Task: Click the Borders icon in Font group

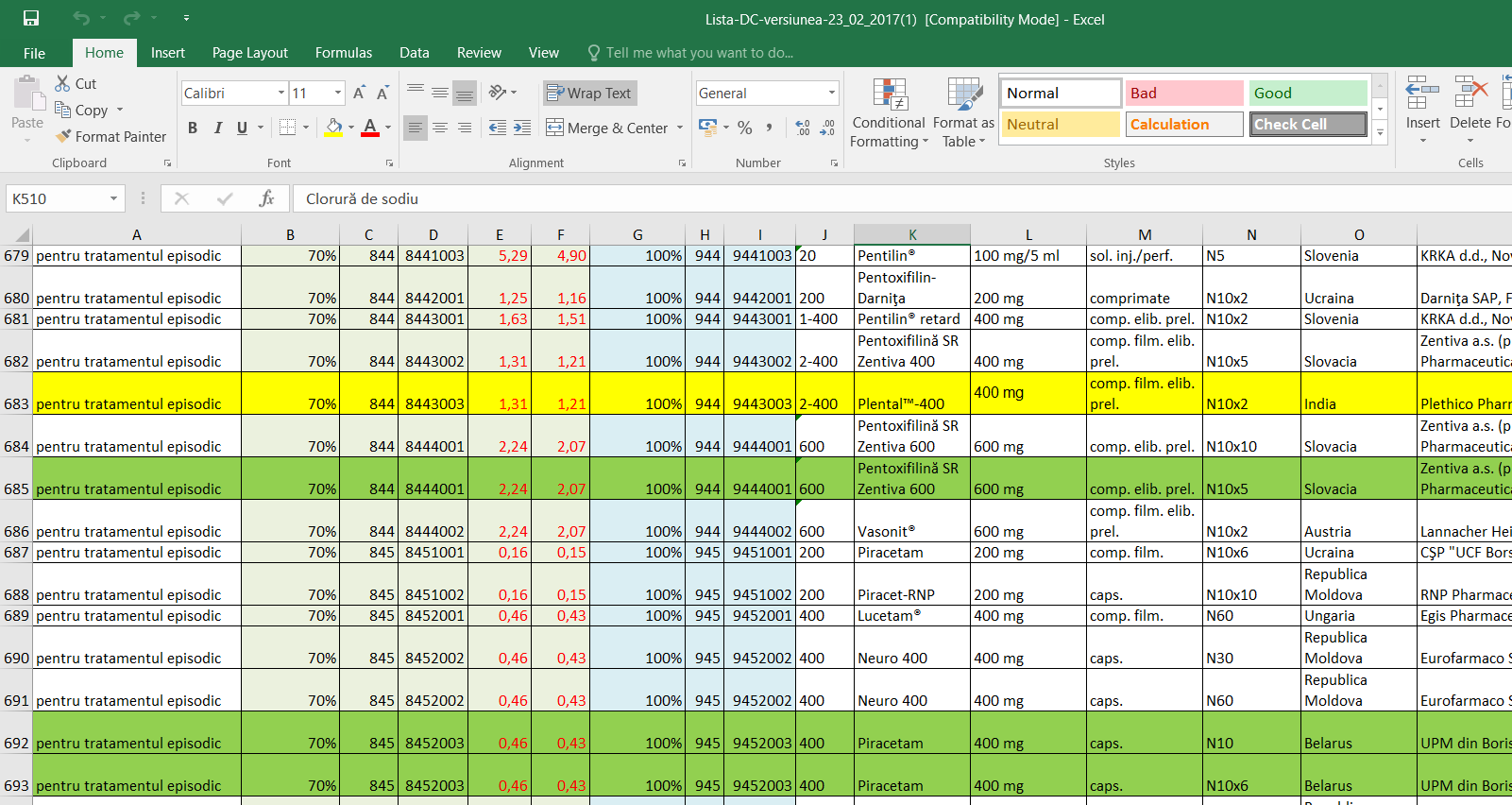Action: click(x=288, y=128)
